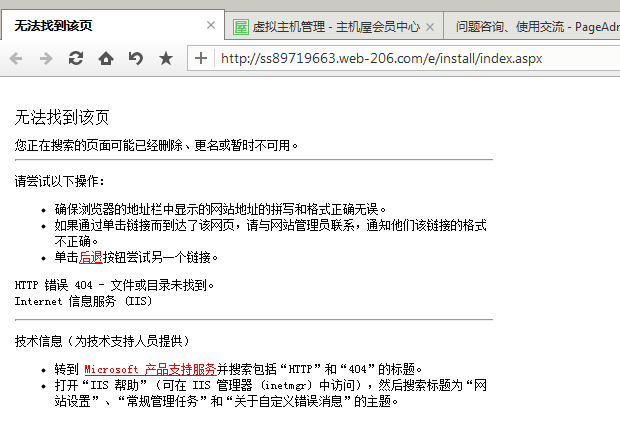Click the green favicon on 虚拟主机管理 tab

tap(240, 27)
